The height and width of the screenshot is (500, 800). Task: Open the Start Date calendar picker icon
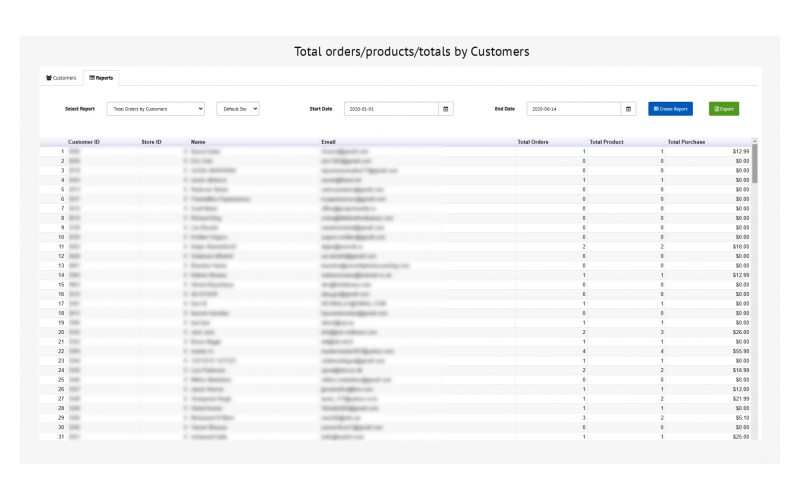tap(446, 108)
